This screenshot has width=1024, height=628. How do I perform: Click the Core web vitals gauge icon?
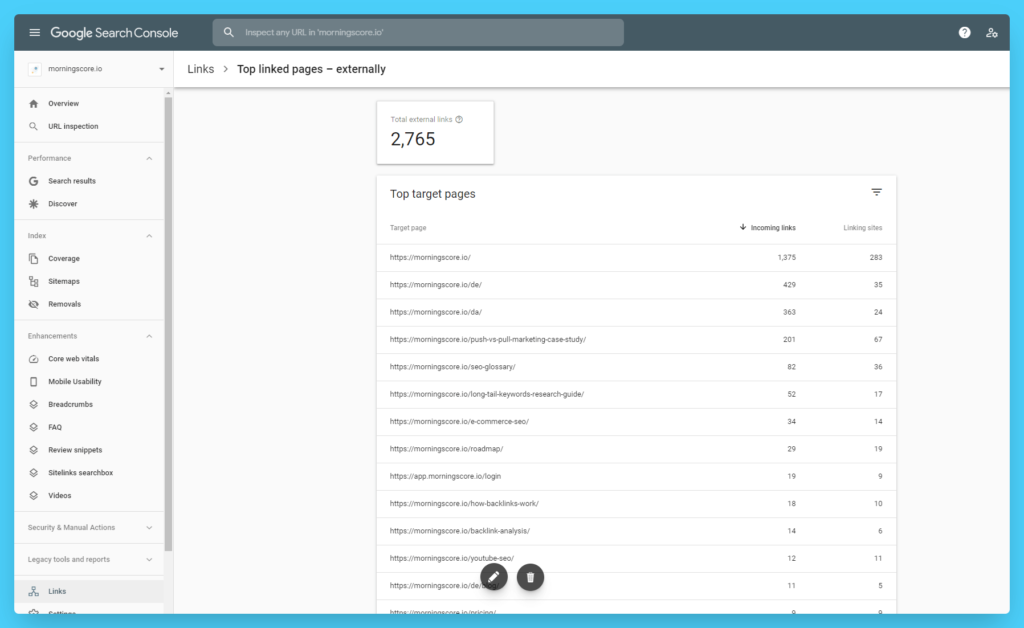(x=34, y=359)
